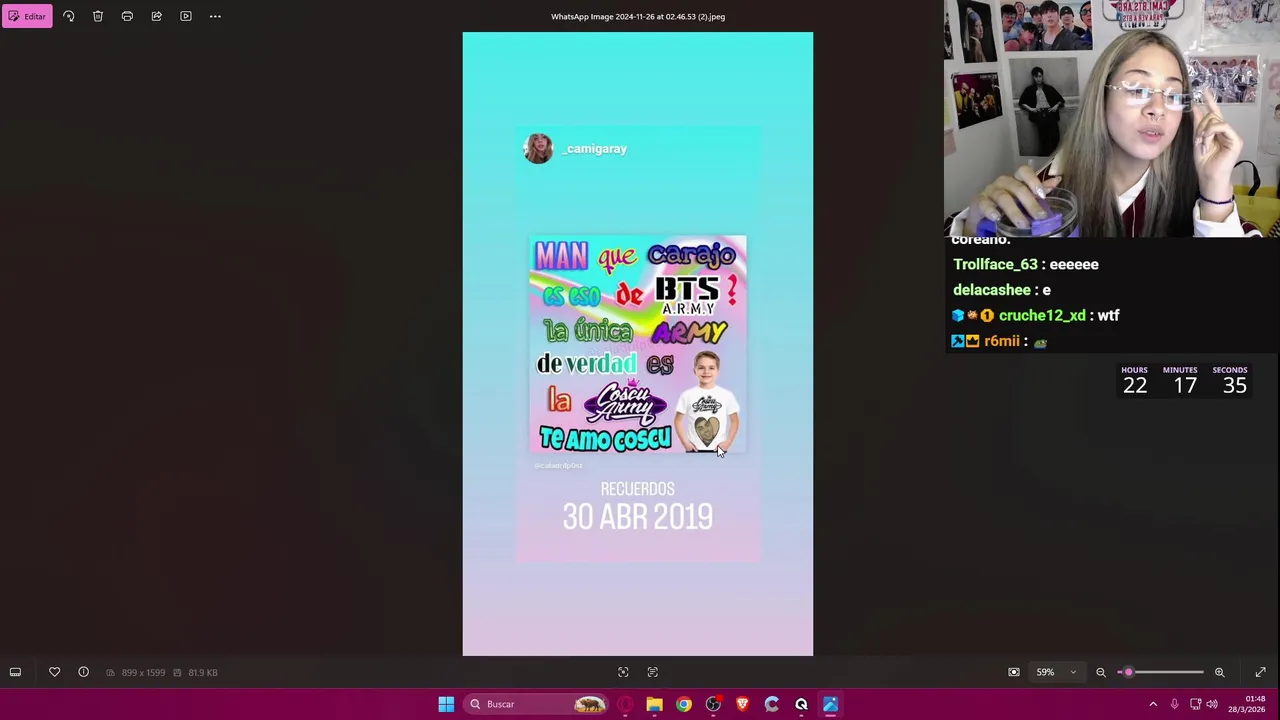
Task: Share the image via the share icon
Action: [x=157, y=16]
